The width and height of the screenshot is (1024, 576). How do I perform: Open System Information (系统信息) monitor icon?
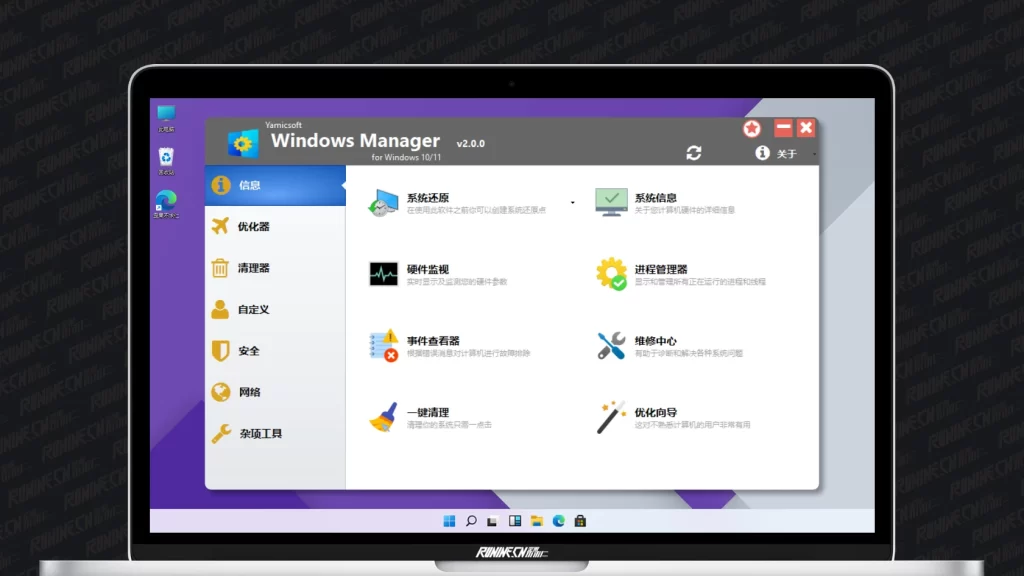coord(611,203)
